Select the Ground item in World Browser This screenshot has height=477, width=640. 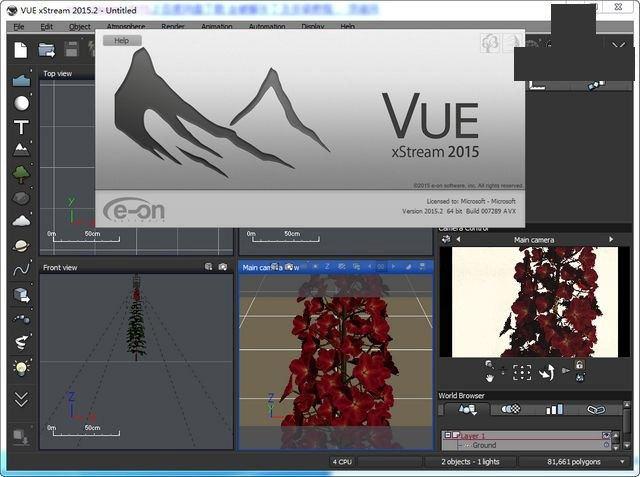pyautogui.click(x=484, y=445)
